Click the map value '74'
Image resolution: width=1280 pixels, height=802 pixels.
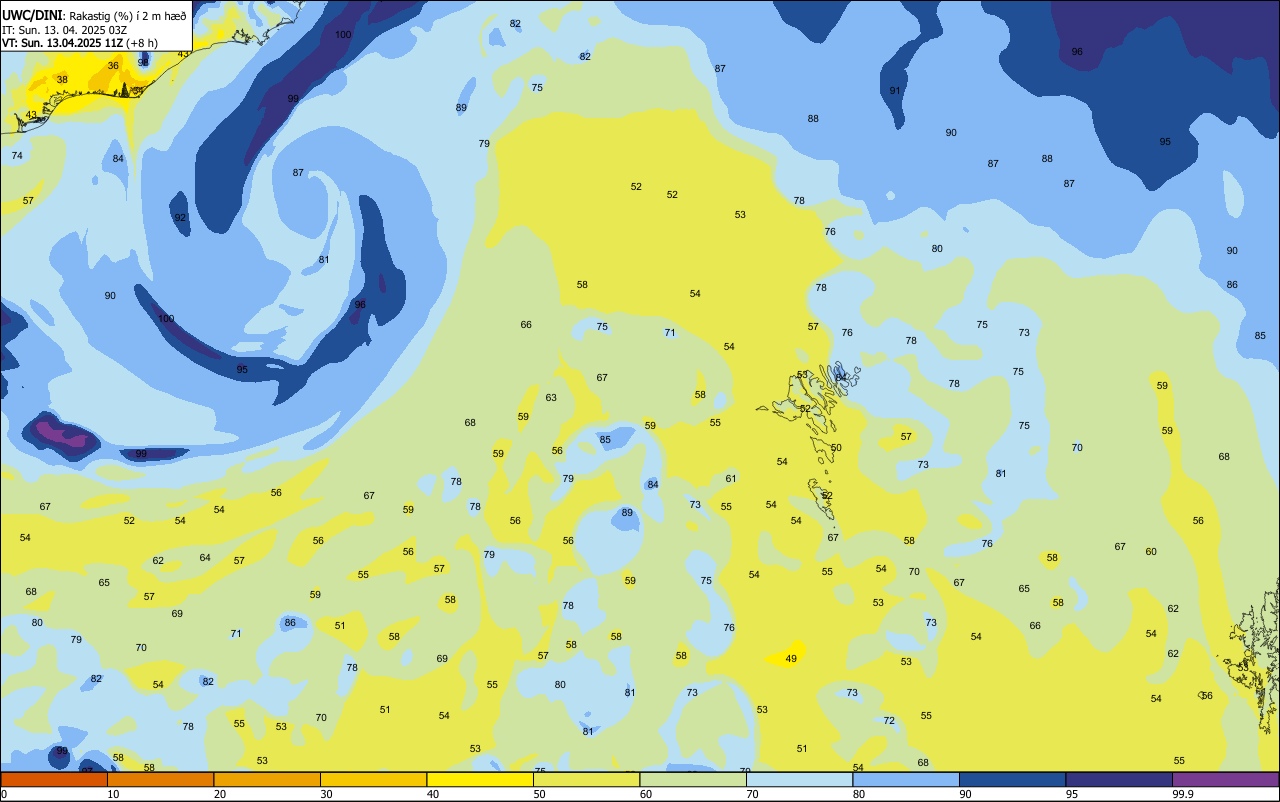click(17, 155)
